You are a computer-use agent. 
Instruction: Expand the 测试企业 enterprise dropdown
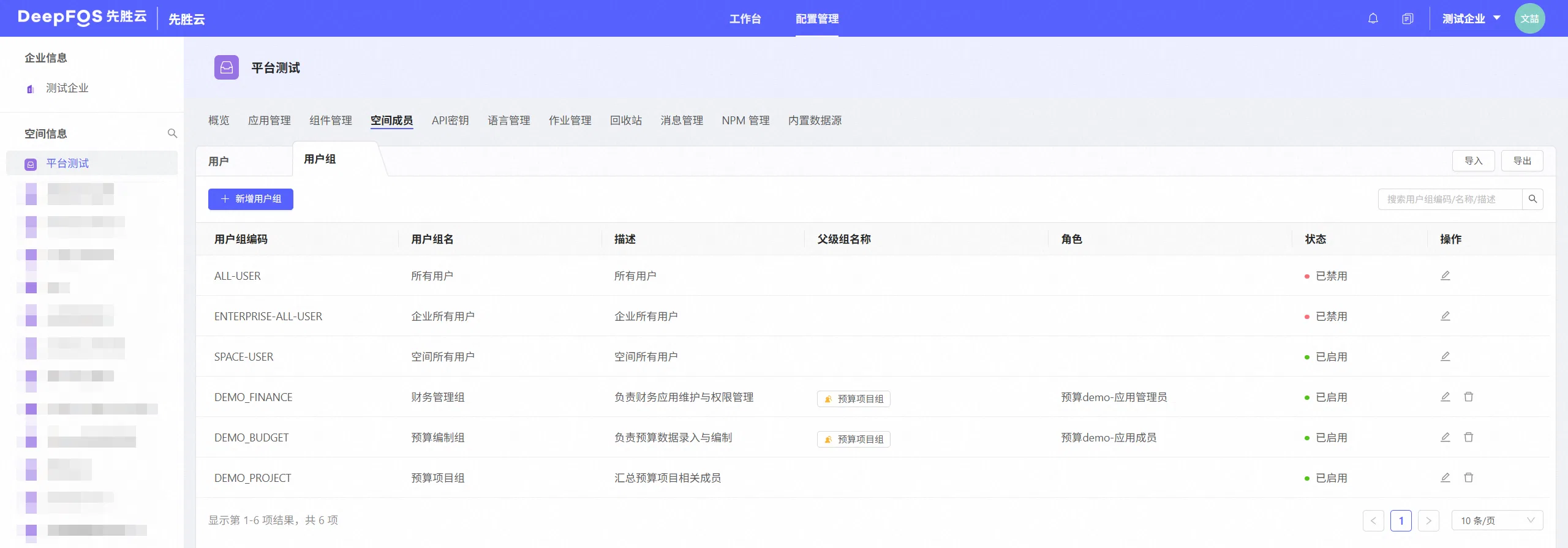tap(1471, 18)
